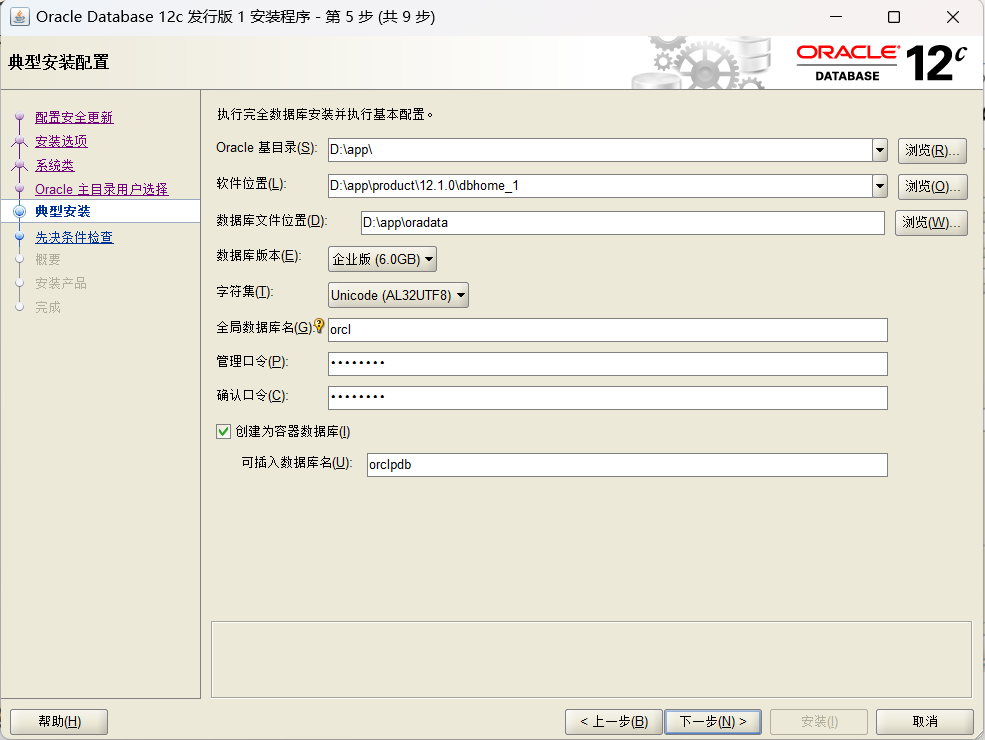Click the hint lightbulb next to 全局数据库名
This screenshot has height=740, width=985.
coord(319,325)
